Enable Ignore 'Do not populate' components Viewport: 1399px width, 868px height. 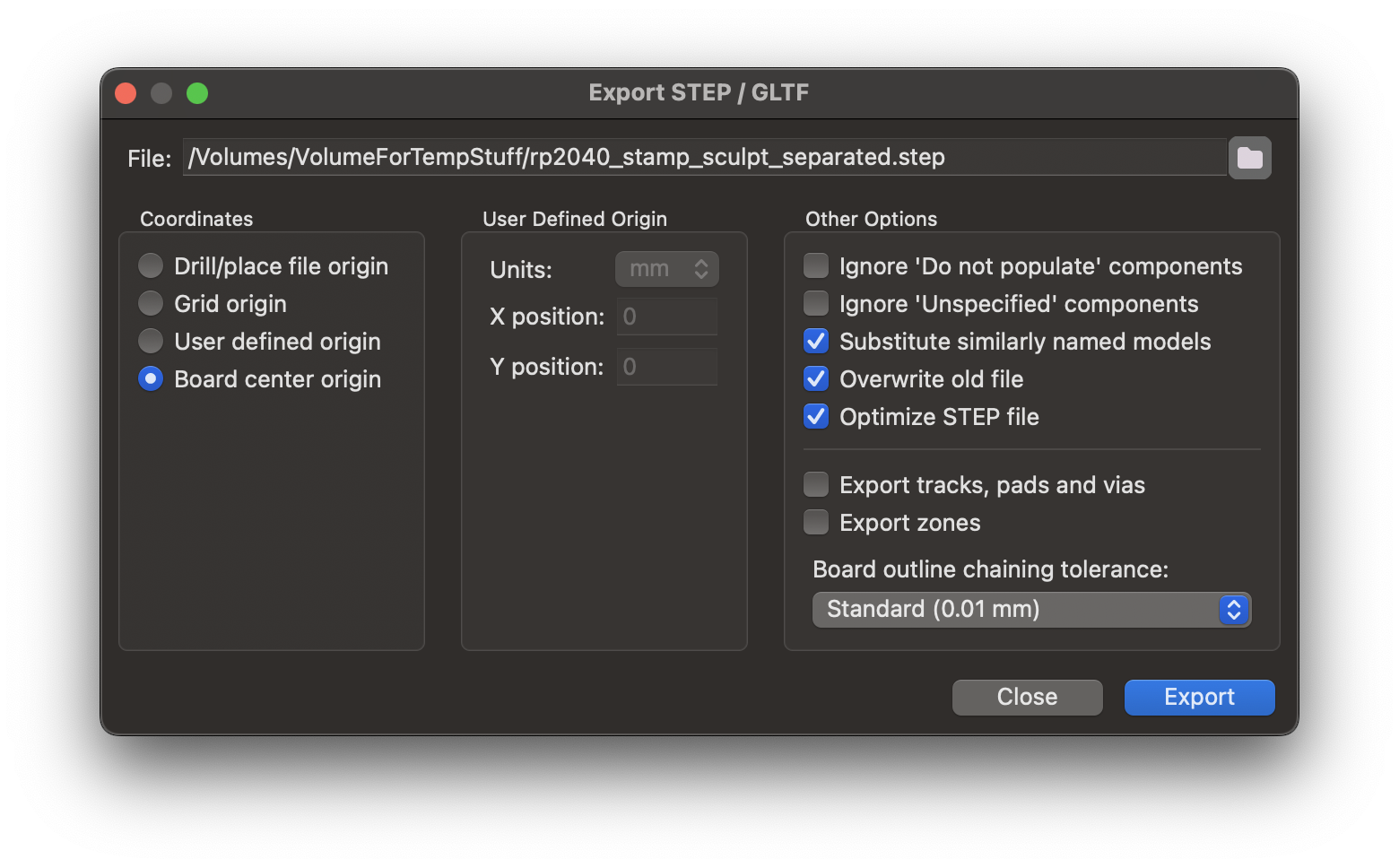816,265
